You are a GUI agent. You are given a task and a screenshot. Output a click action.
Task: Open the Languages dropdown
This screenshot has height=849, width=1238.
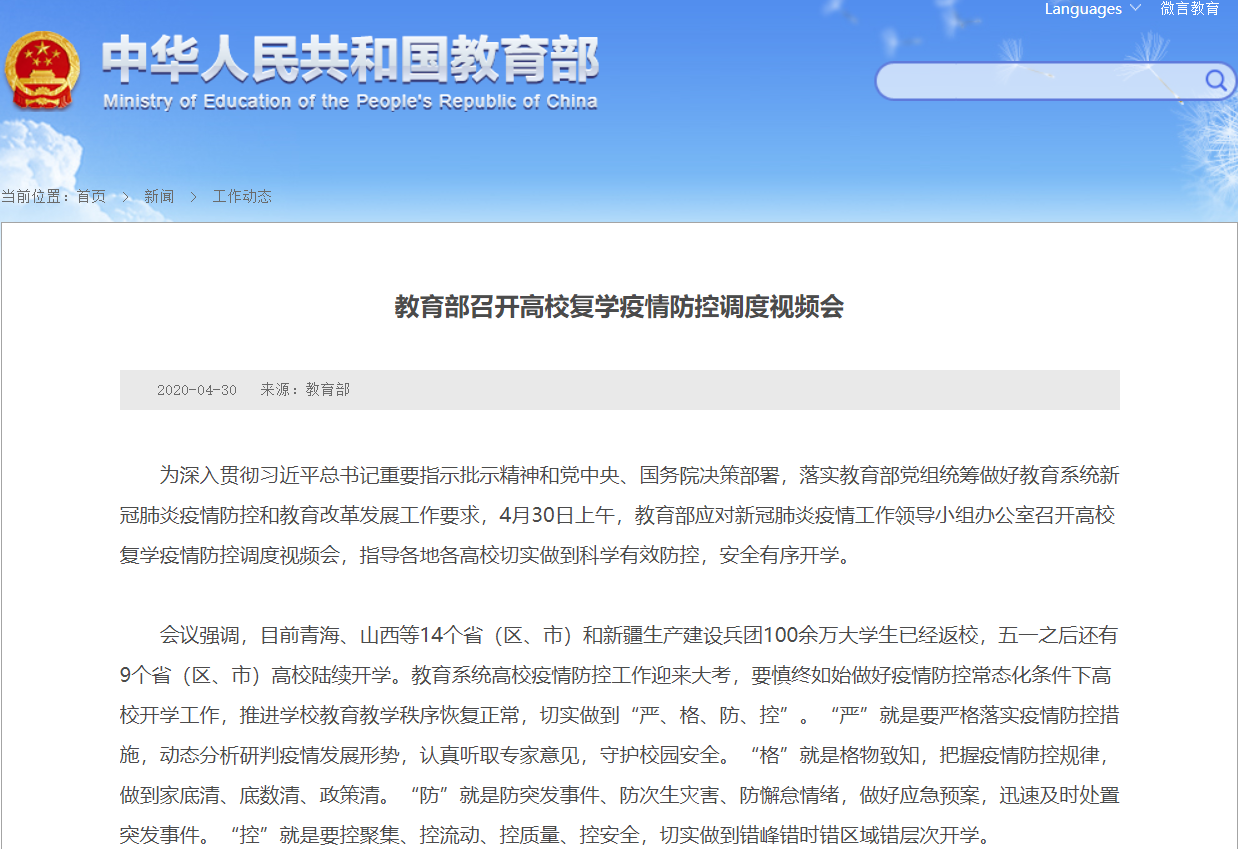1083,10
